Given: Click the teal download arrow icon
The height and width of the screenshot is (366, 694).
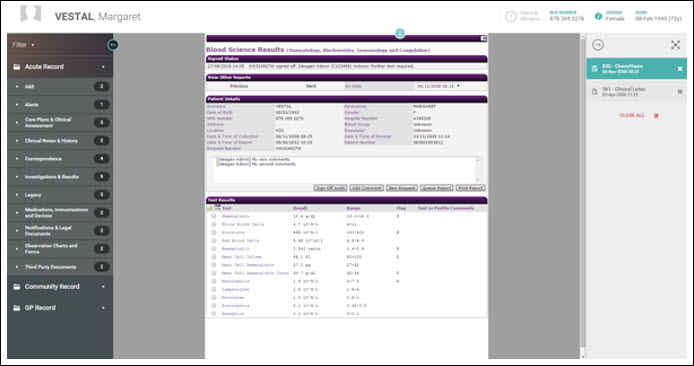Looking at the screenshot, I should (400, 34).
